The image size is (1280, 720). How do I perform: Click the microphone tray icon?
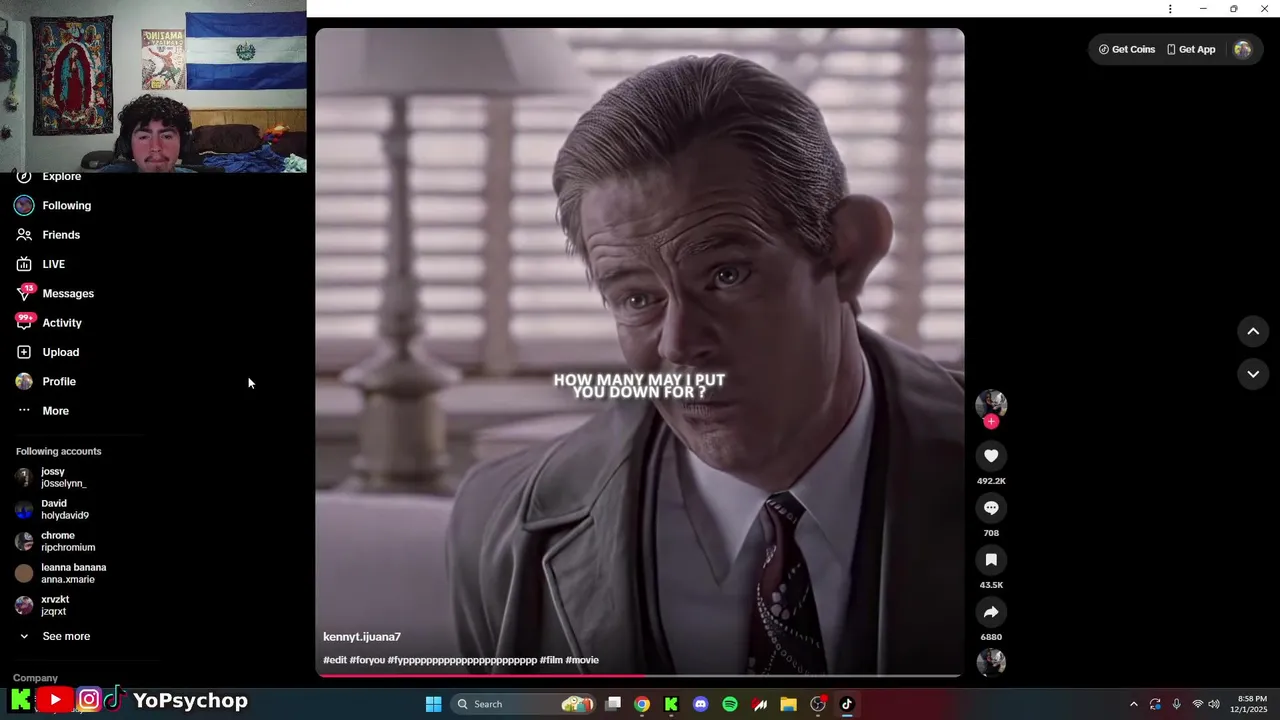[1176, 704]
